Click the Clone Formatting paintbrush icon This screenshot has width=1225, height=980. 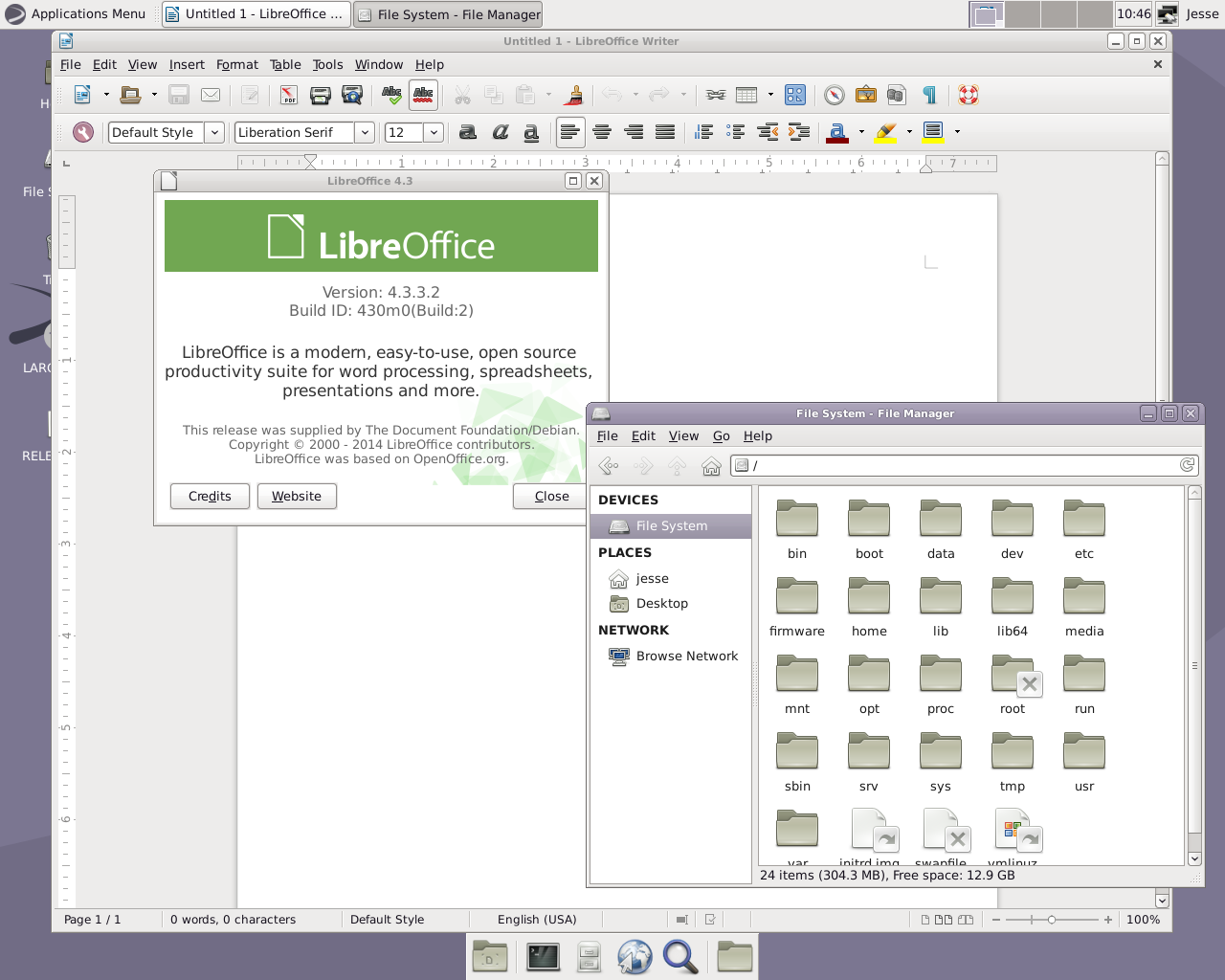click(574, 95)
